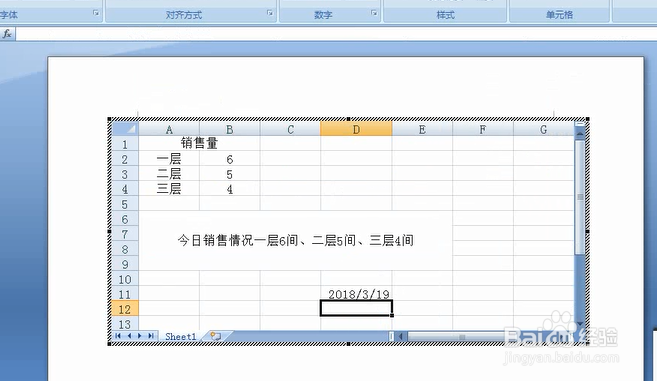Open the 对齐方式 group dialog launcher
Screen dimensions: 657x381
[x=270, y=13]
